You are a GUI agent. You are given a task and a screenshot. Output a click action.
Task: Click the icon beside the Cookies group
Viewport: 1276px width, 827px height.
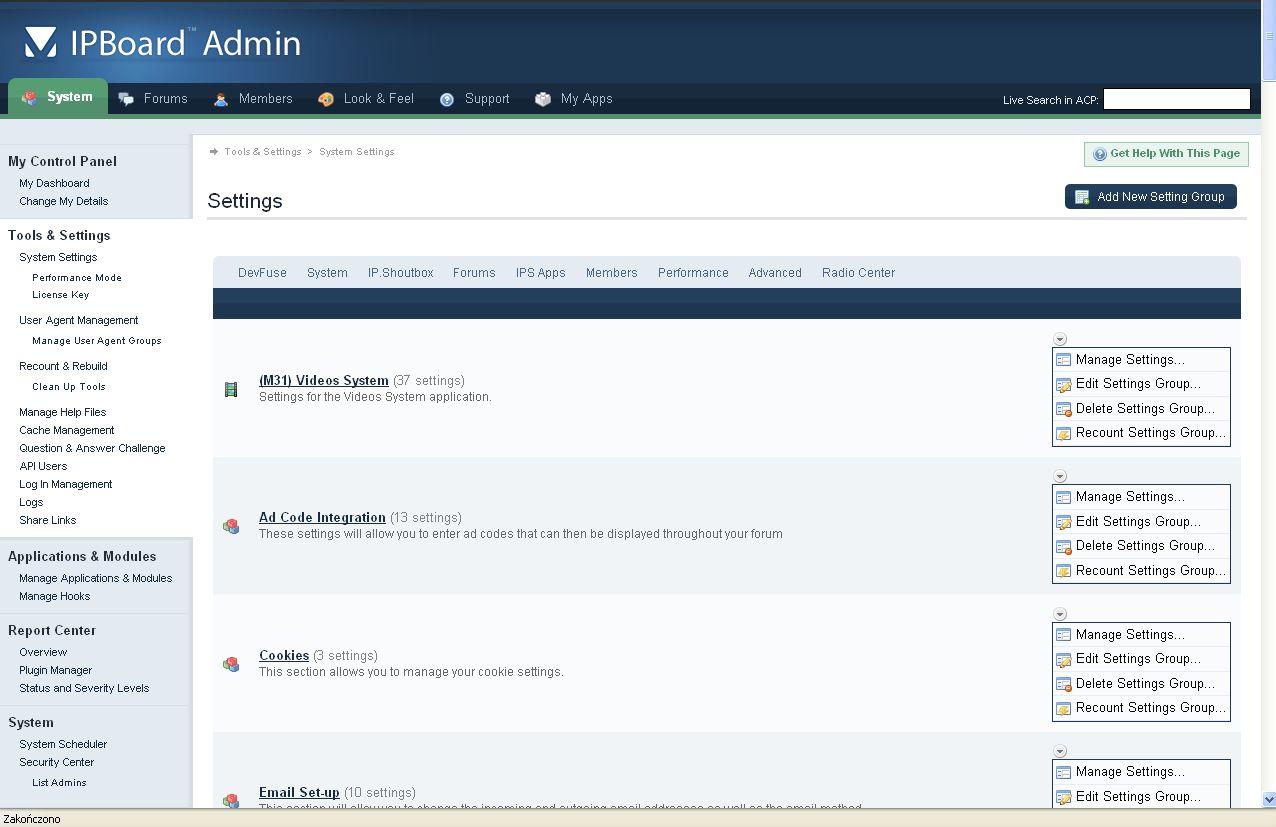[x=231, y=664]
